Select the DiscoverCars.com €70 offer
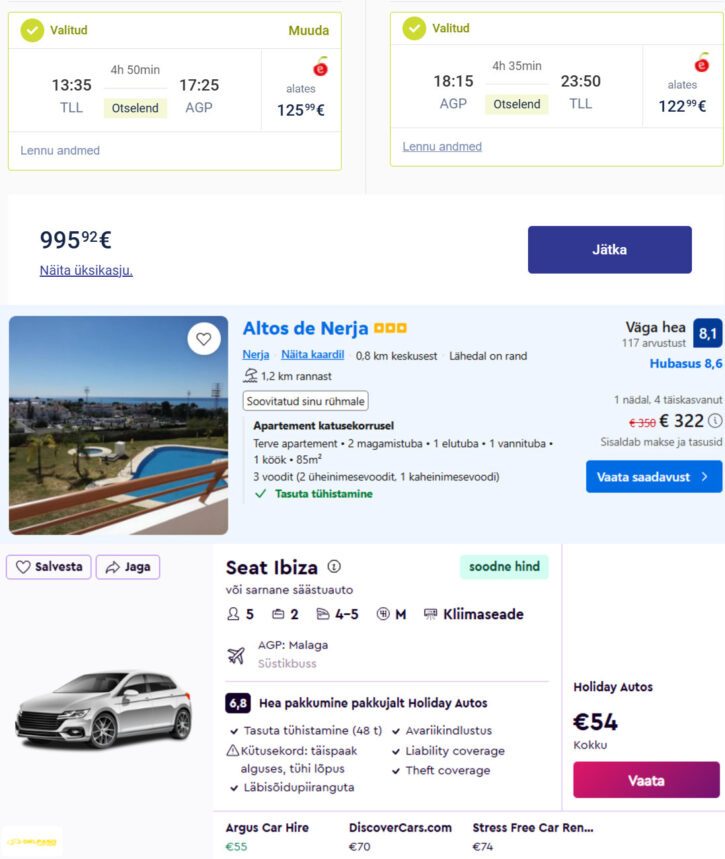This screenshot has height=859, width=725. (x=400, y=837)
